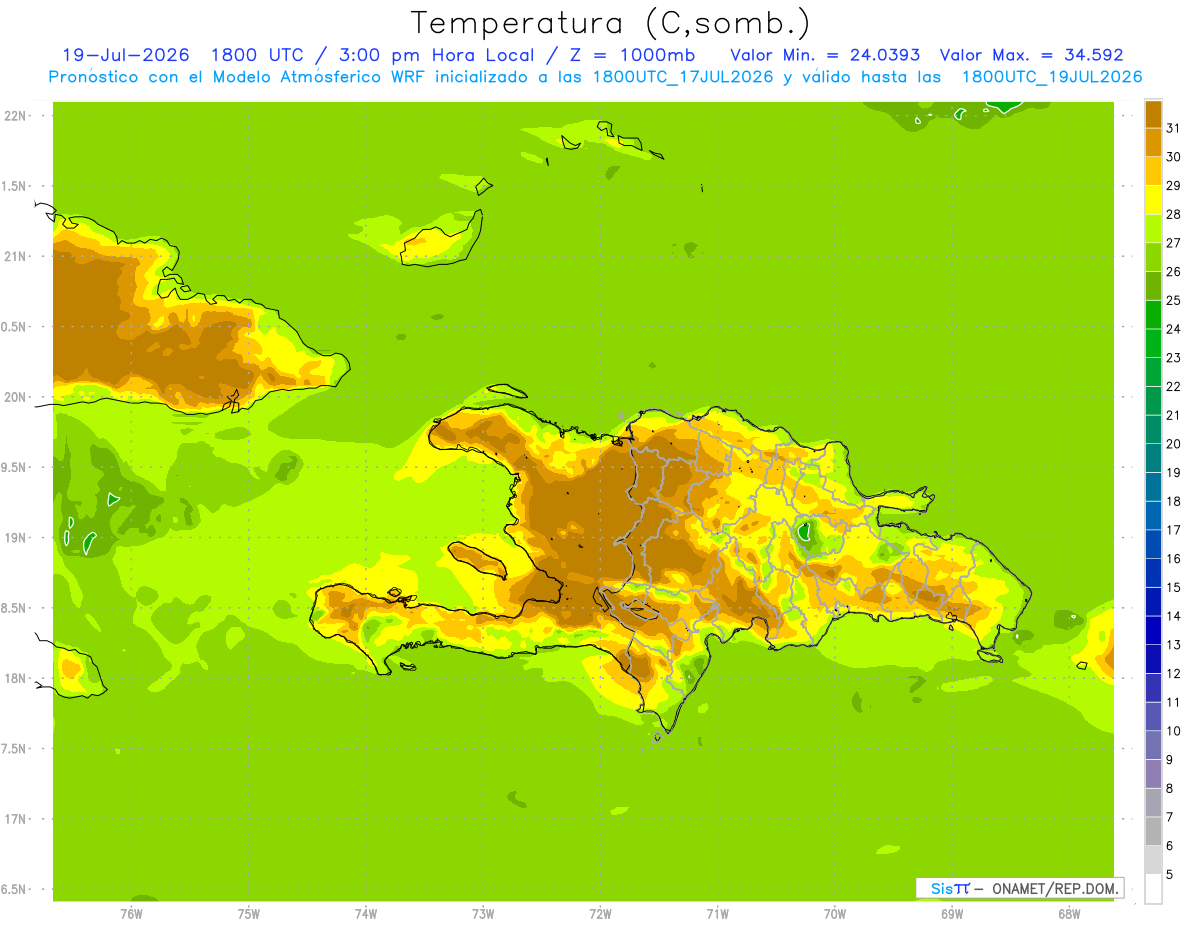The width and height of the screenshot is (1200, 927).
Task: Click the "69W" longitude label
Action: click(x=952, y=914)
